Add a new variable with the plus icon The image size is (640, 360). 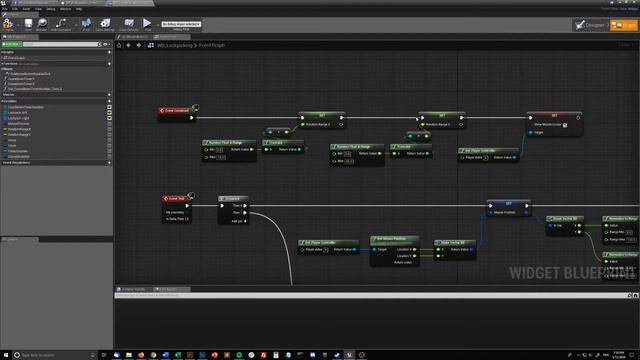coord(109,101)
